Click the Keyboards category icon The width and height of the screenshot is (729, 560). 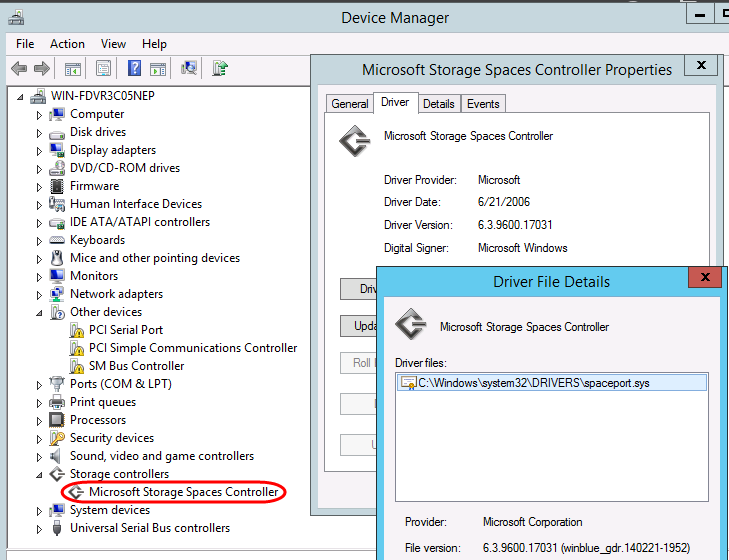57,240
